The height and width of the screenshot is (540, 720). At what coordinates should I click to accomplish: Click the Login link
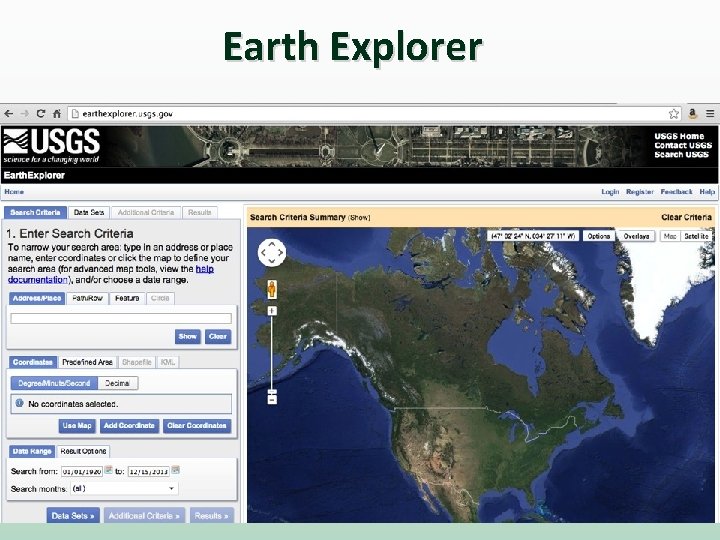610,191
